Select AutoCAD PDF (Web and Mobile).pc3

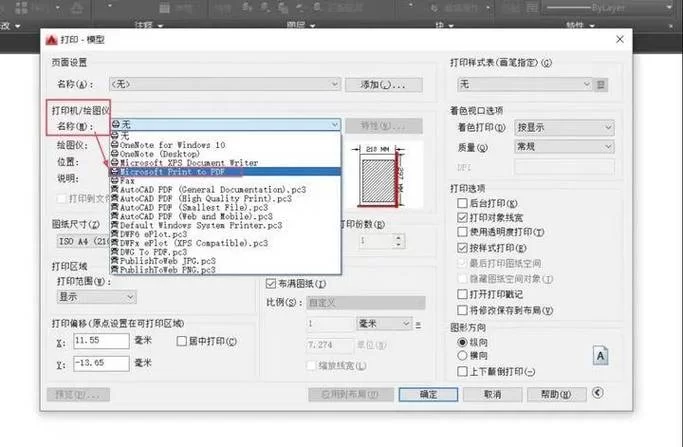(x=225, y=216)
